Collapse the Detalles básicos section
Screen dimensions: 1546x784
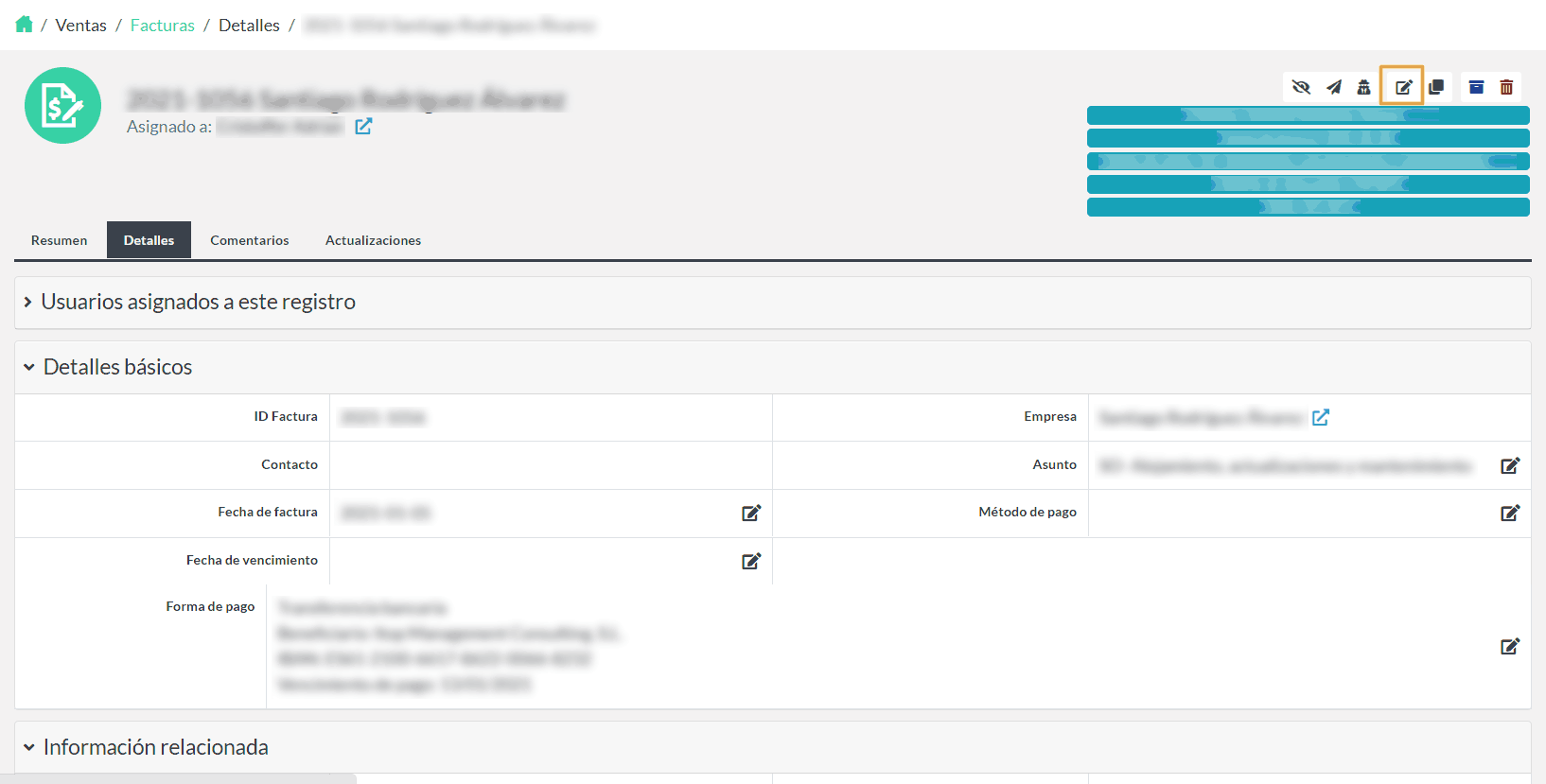[x=117, y=367]
